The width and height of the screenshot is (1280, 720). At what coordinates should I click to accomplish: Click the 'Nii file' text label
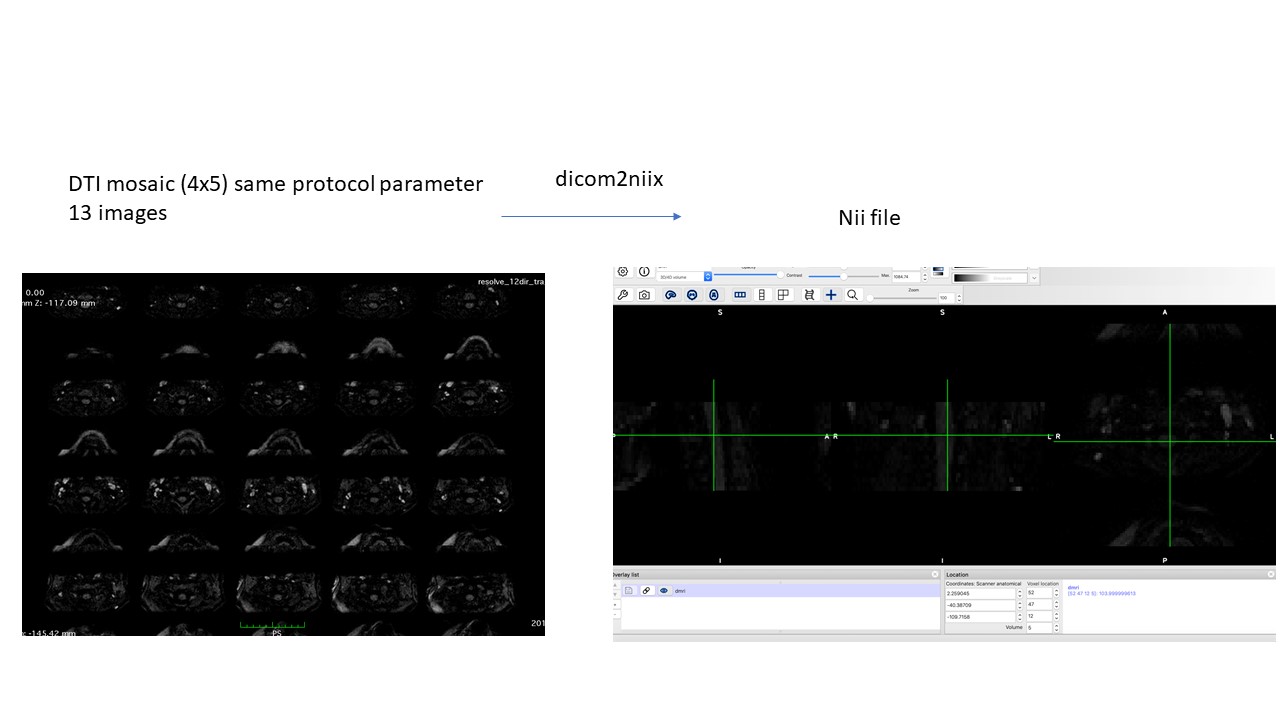[869, 218]
